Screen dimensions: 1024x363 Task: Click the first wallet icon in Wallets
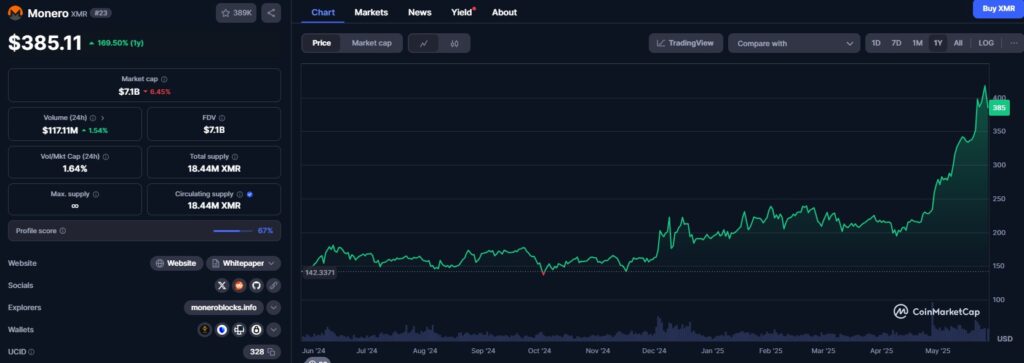pyautogui.click(x=205, y=330)
